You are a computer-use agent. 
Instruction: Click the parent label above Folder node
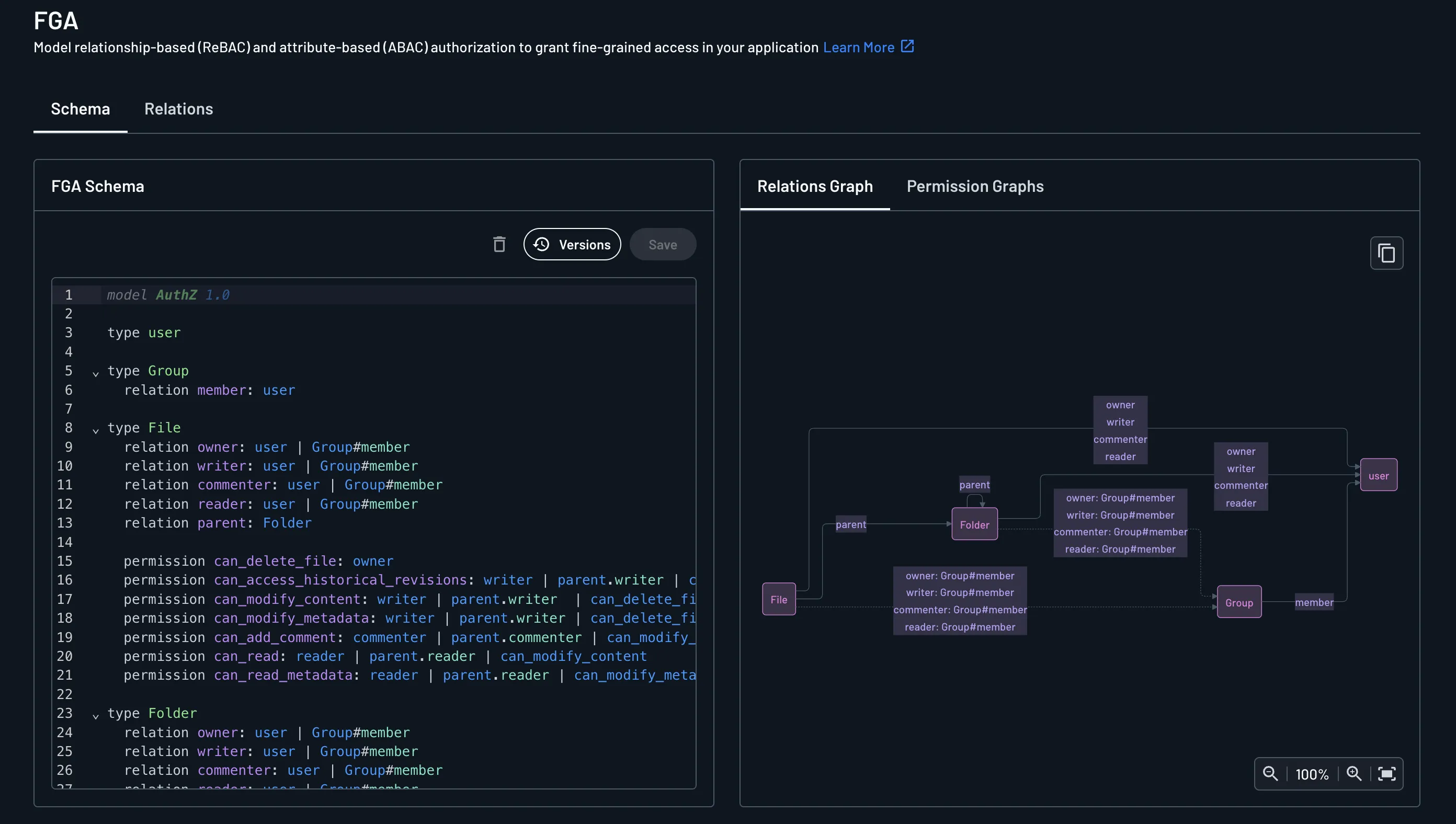coord(974,485)
